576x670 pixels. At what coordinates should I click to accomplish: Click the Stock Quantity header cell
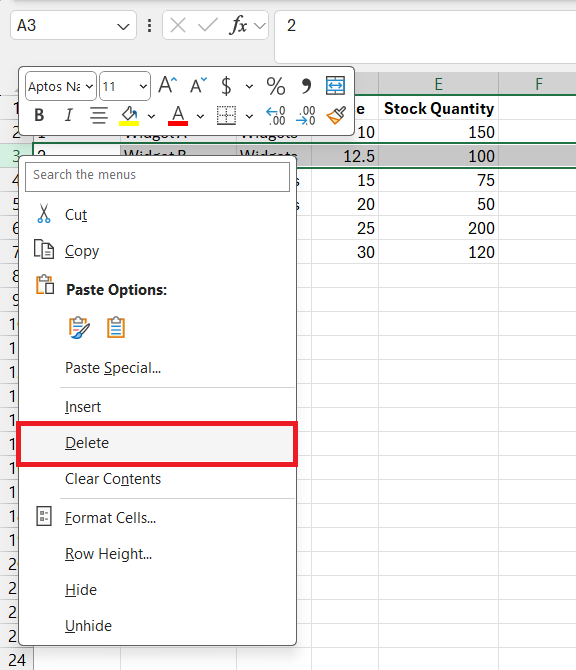(438, 108)
